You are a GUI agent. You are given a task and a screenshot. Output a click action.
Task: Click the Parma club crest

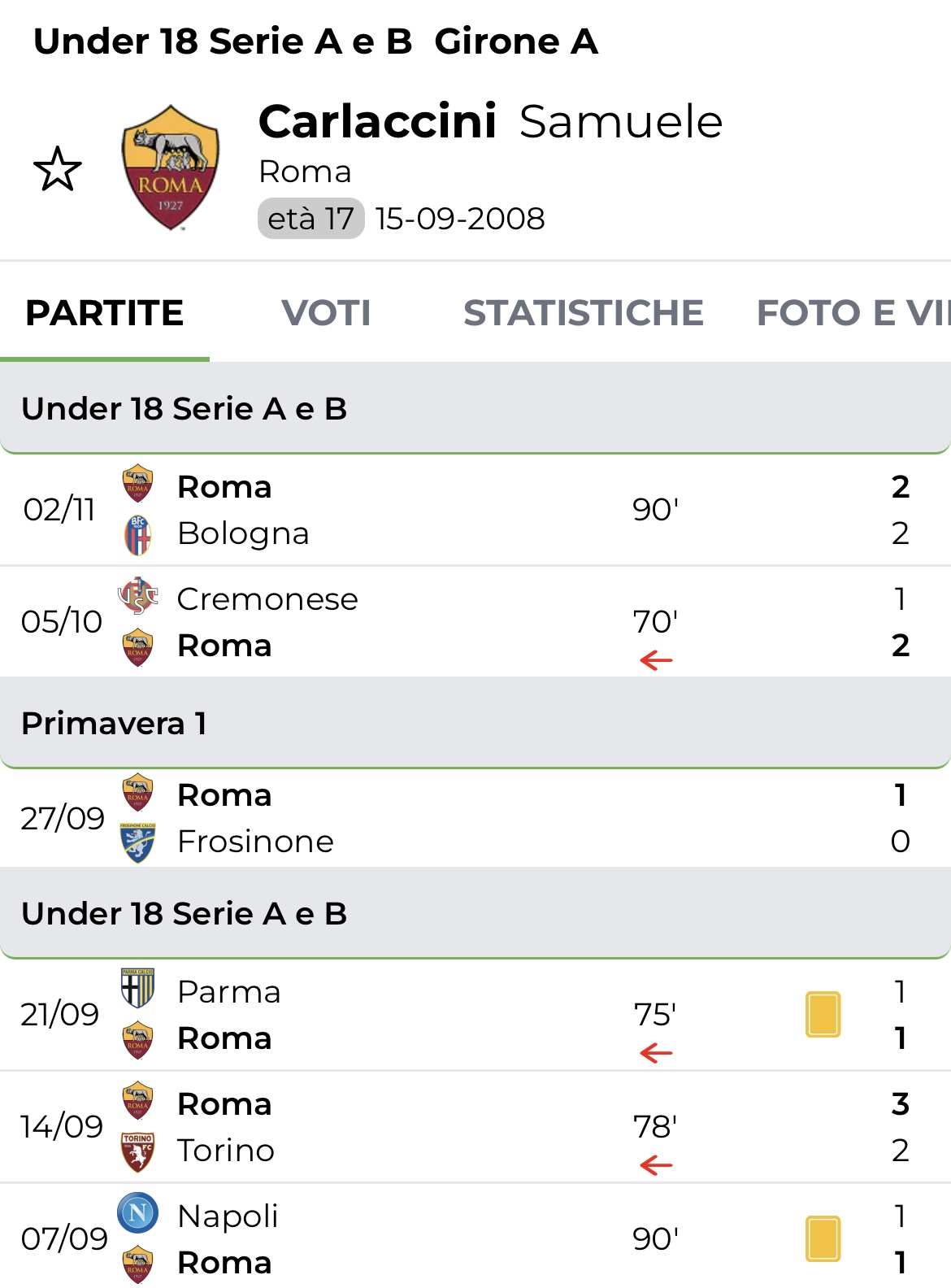click(138, 989)
